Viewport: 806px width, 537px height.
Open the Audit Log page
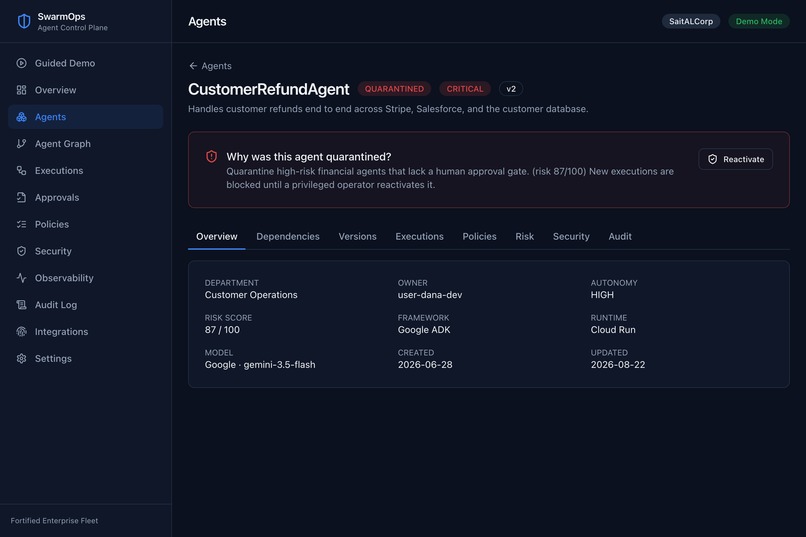[85, 305]
